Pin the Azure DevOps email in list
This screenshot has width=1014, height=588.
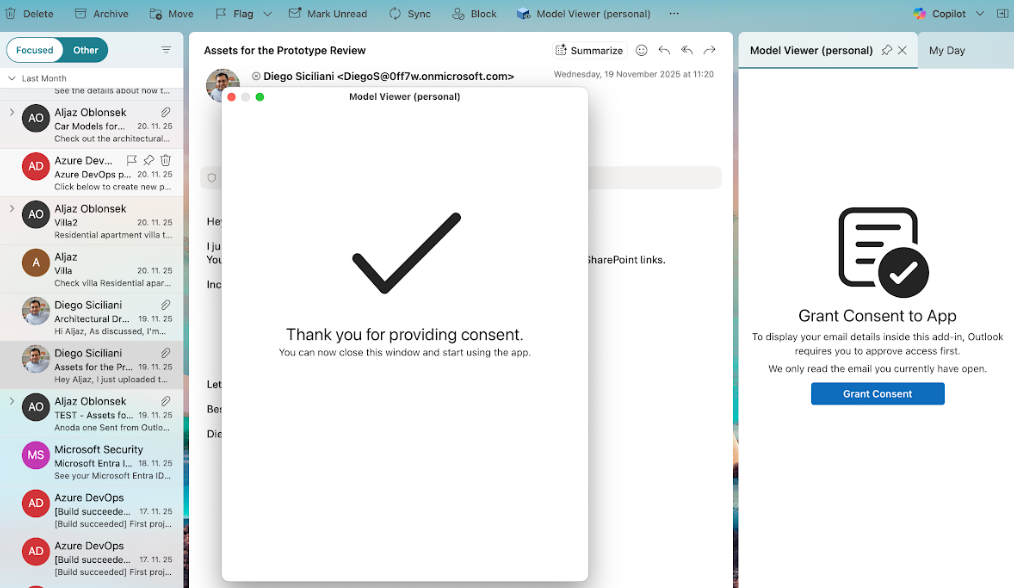[149, 160]
